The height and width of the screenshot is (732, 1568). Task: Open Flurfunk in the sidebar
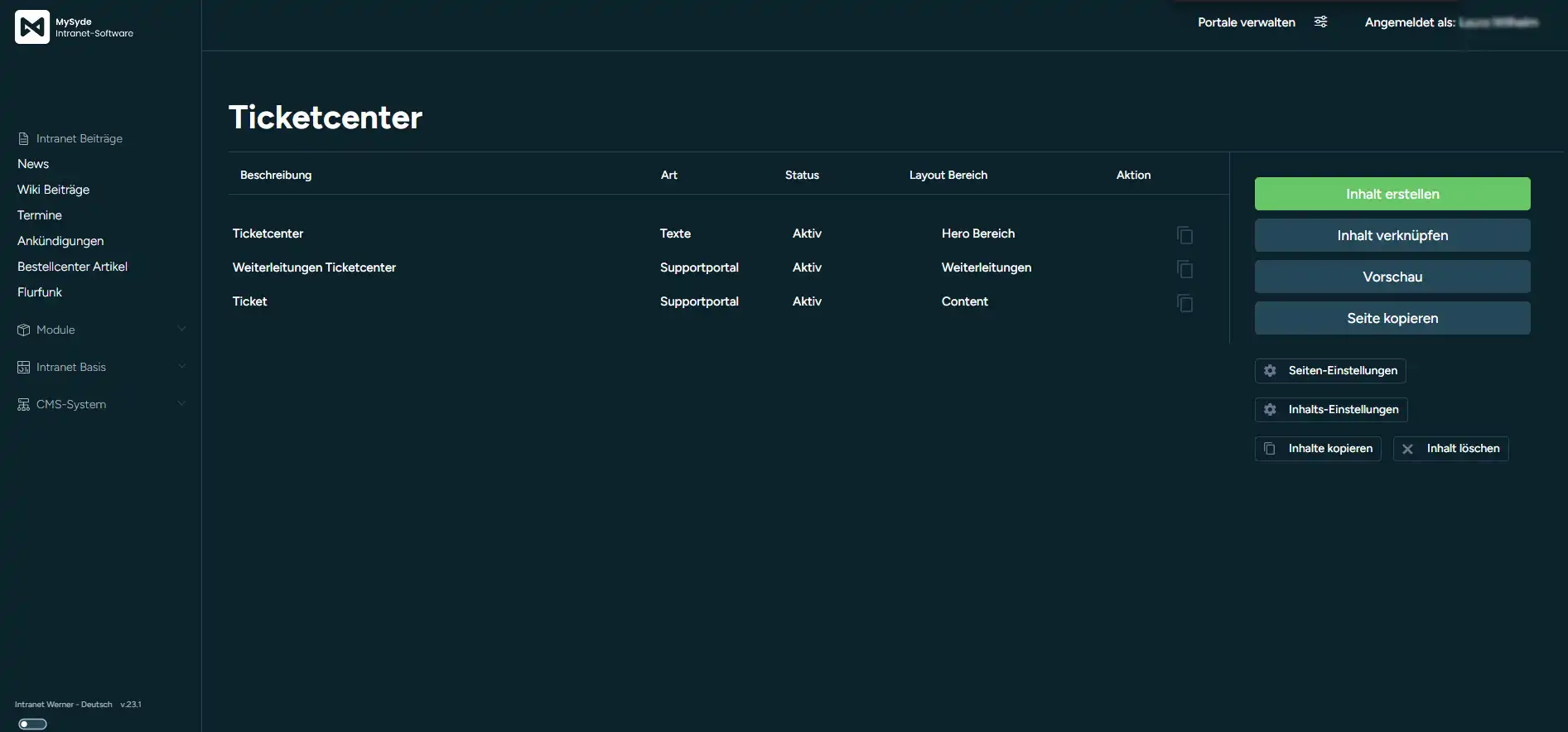pyautogui.click(x=40, y=292)
